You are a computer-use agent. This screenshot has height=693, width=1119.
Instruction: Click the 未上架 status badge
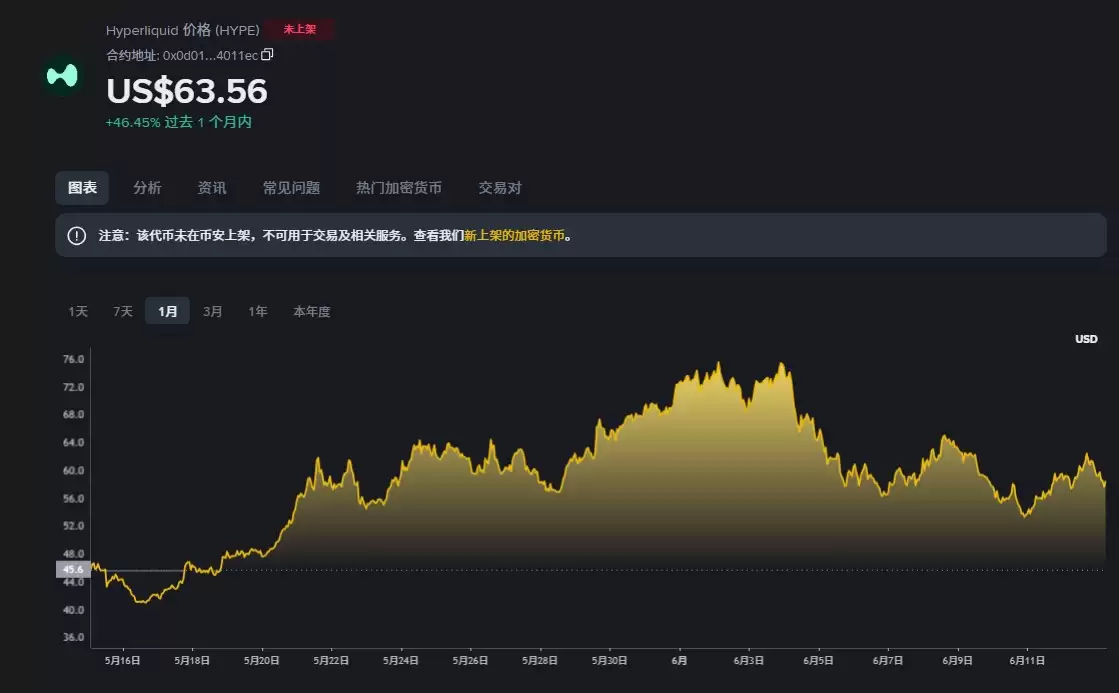tap(300, 29)
